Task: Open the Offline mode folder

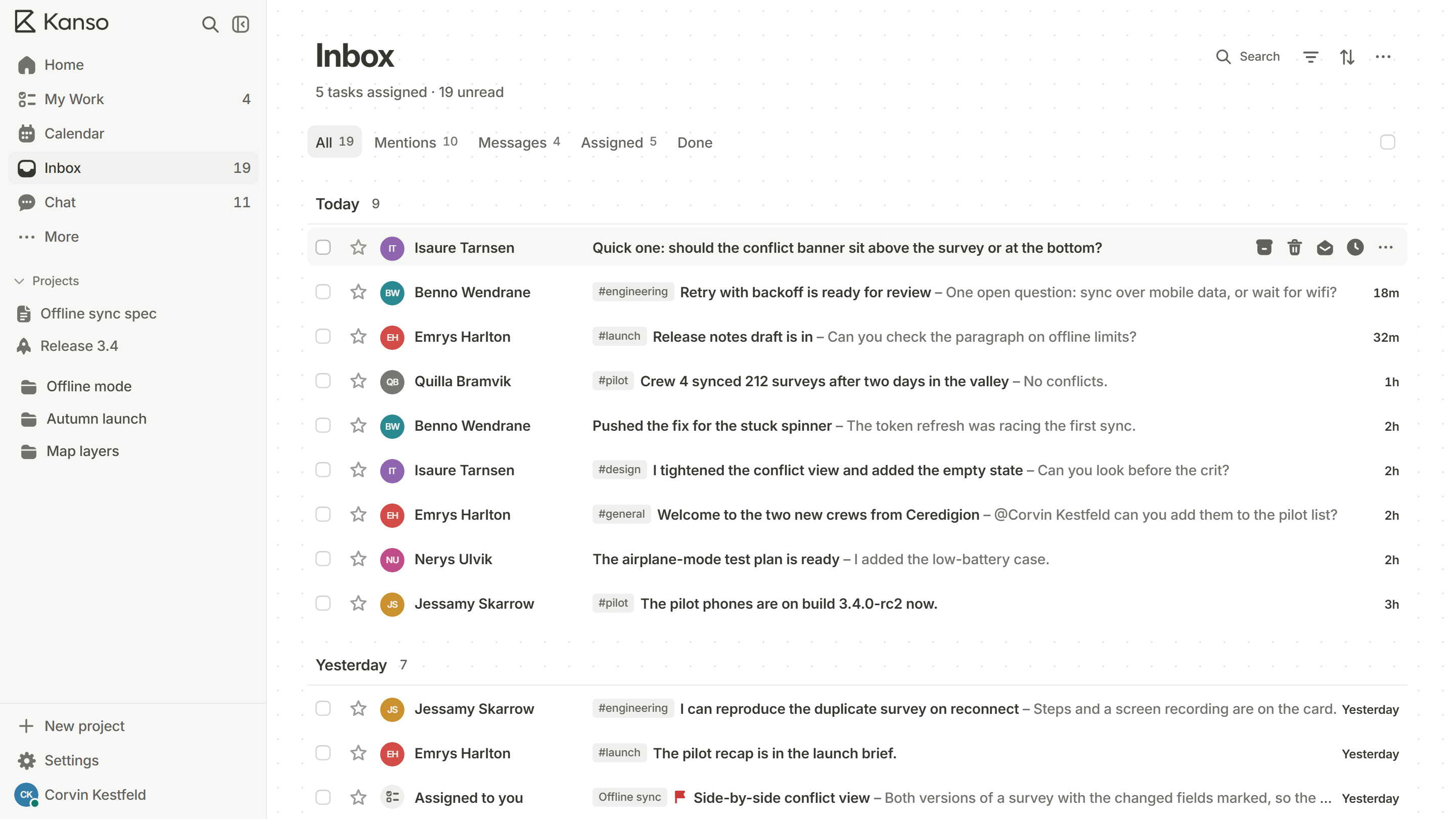Action: point(133,387)
